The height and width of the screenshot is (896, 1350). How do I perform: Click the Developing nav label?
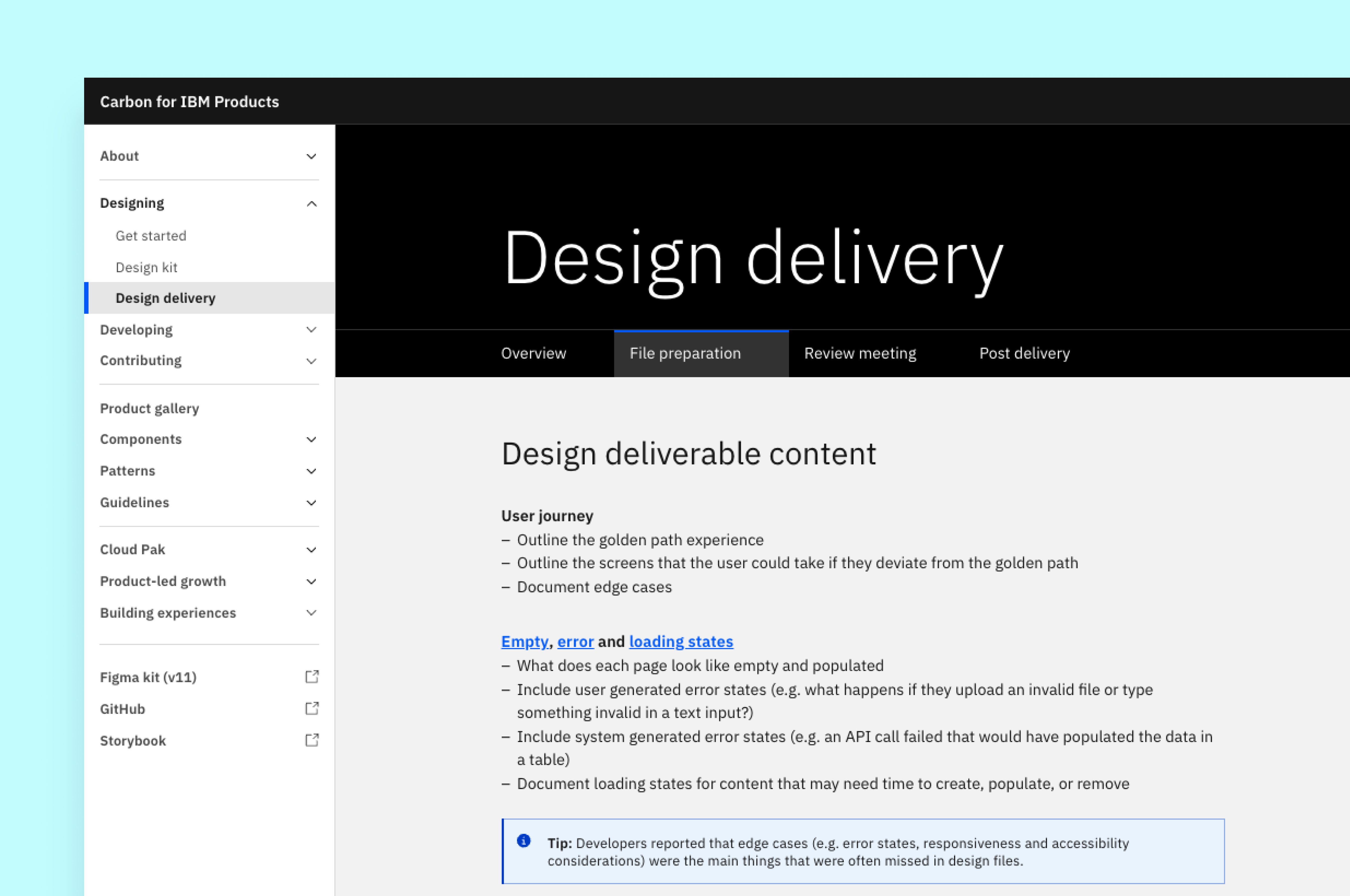(x=136, y=330)
